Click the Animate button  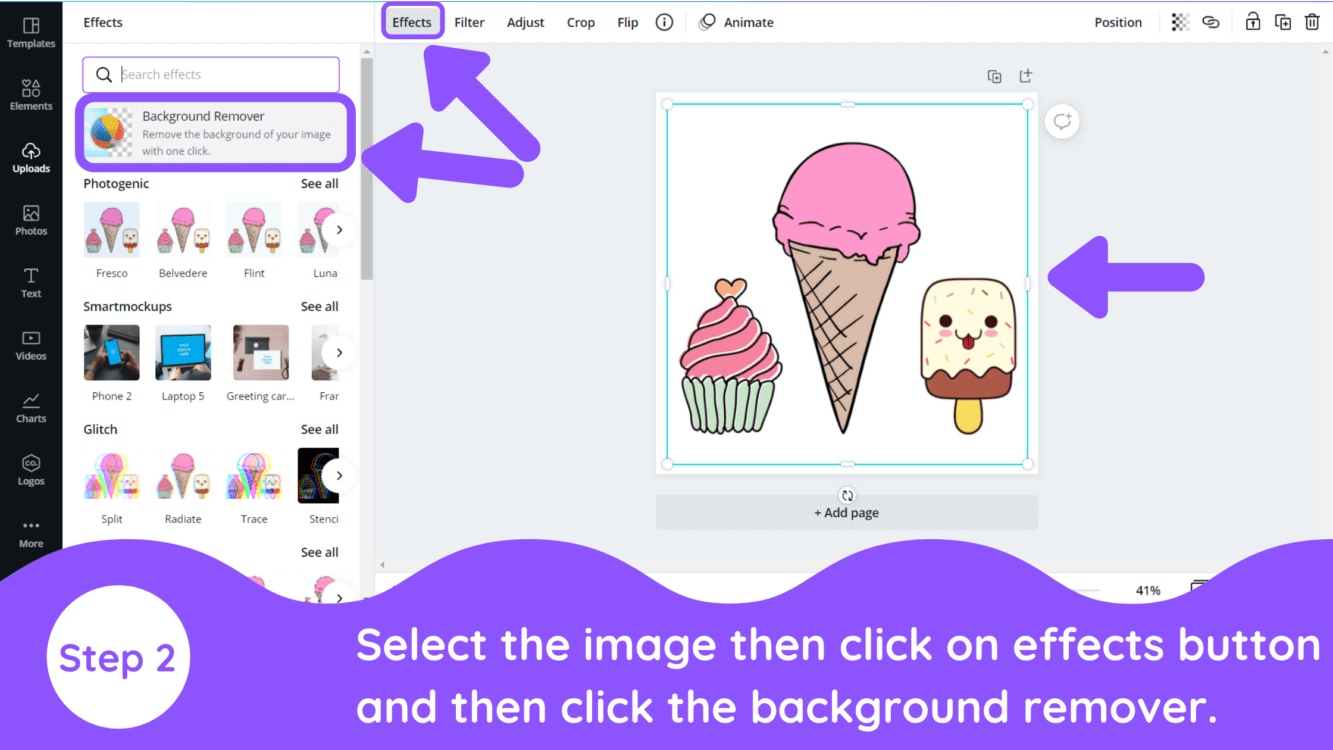click(736, 22)
